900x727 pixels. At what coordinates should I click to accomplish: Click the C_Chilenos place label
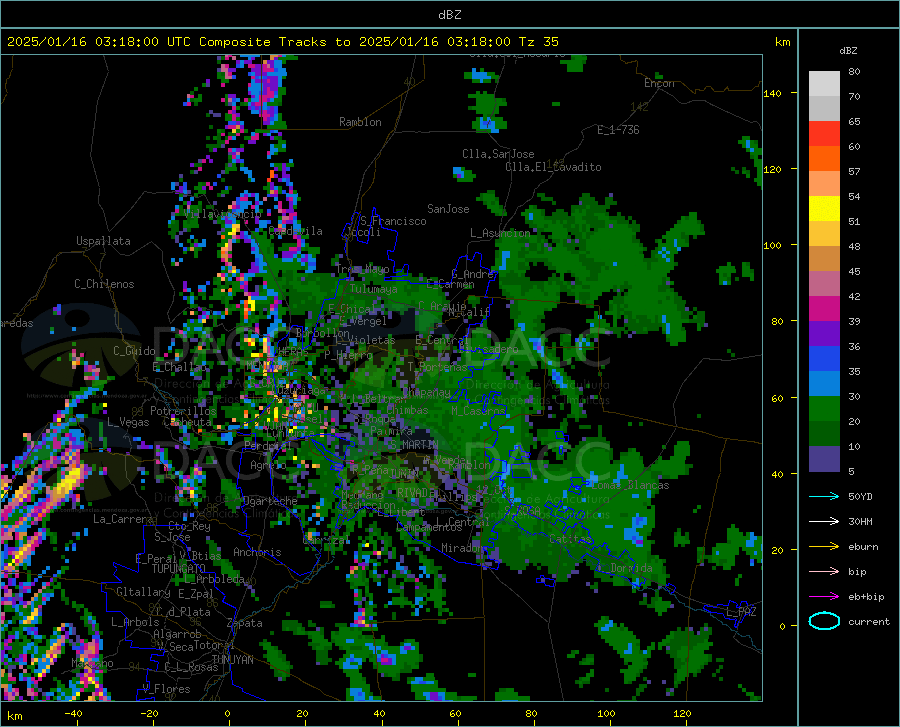(104, 284)
